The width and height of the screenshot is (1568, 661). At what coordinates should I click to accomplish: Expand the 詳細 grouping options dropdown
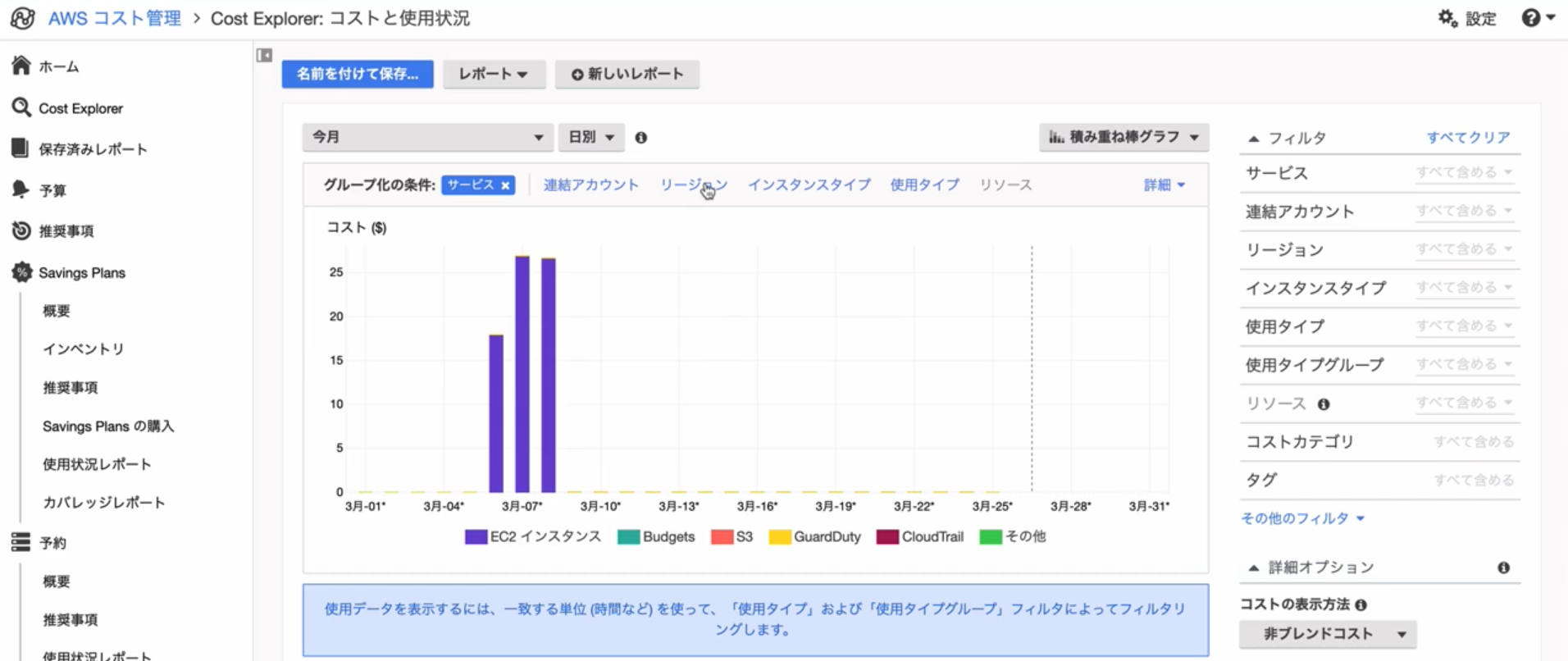click(x=1165, y=185)
